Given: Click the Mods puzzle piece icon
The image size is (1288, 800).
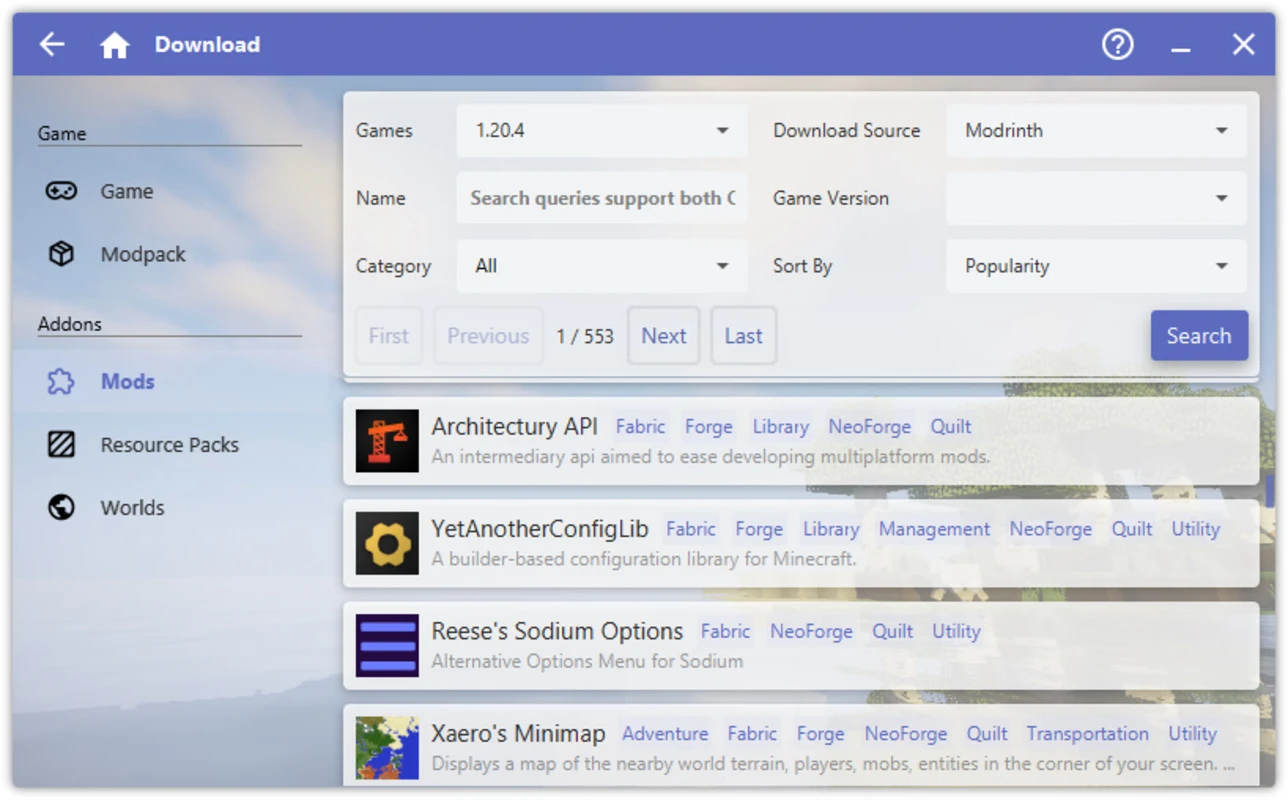Looking at the screenshot, I should click(x=61, y=381).
